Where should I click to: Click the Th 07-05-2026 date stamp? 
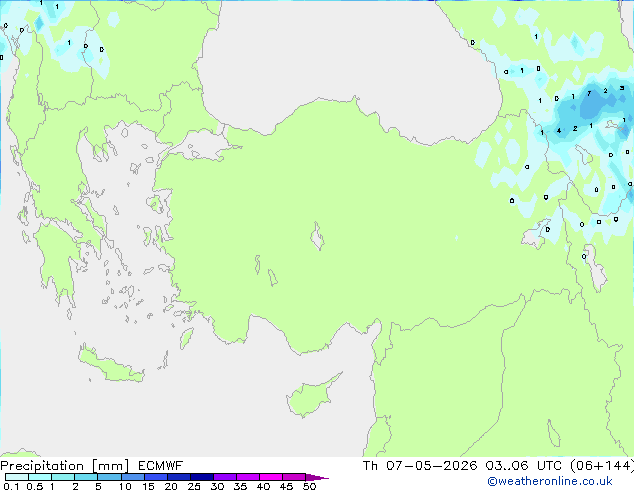[x=420, y=466]
